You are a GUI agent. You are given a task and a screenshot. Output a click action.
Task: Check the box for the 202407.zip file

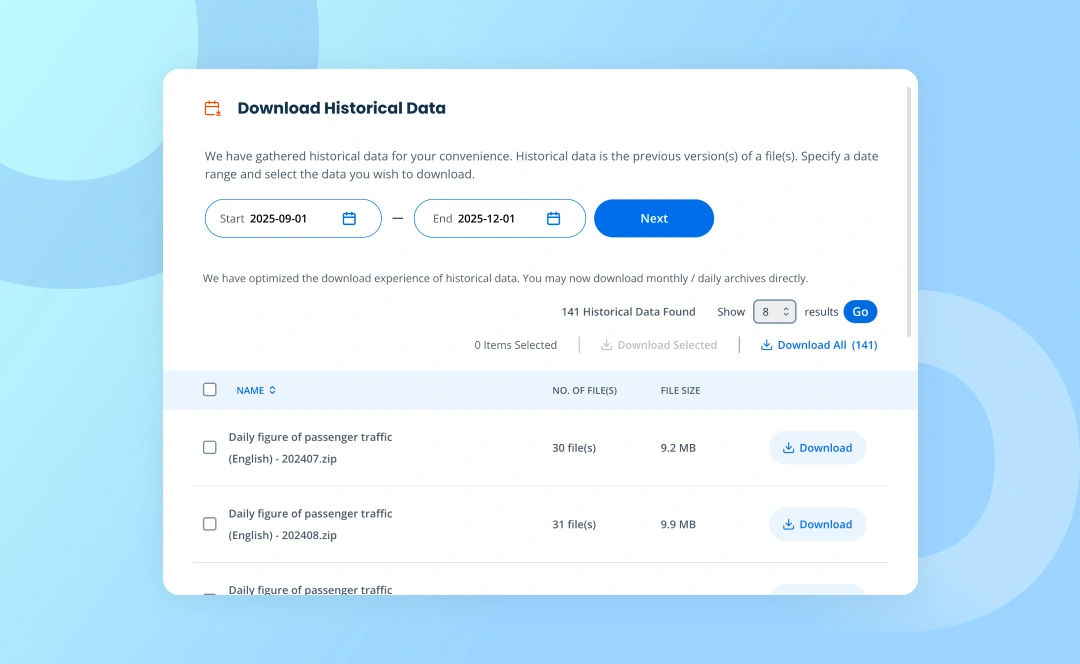[x=210, y=447]
